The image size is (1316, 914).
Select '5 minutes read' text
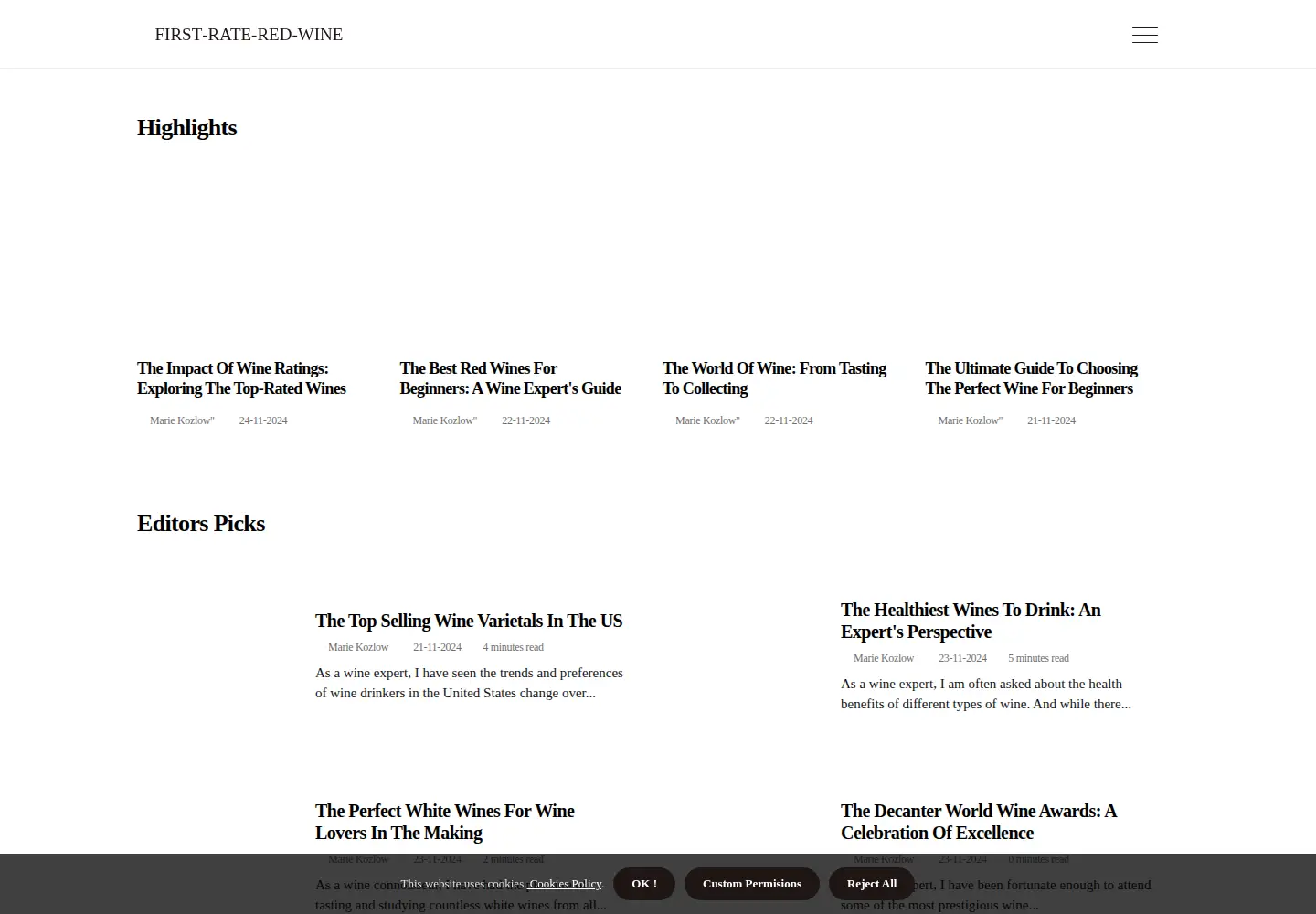pyautogui.click(x=1038, y=658)
